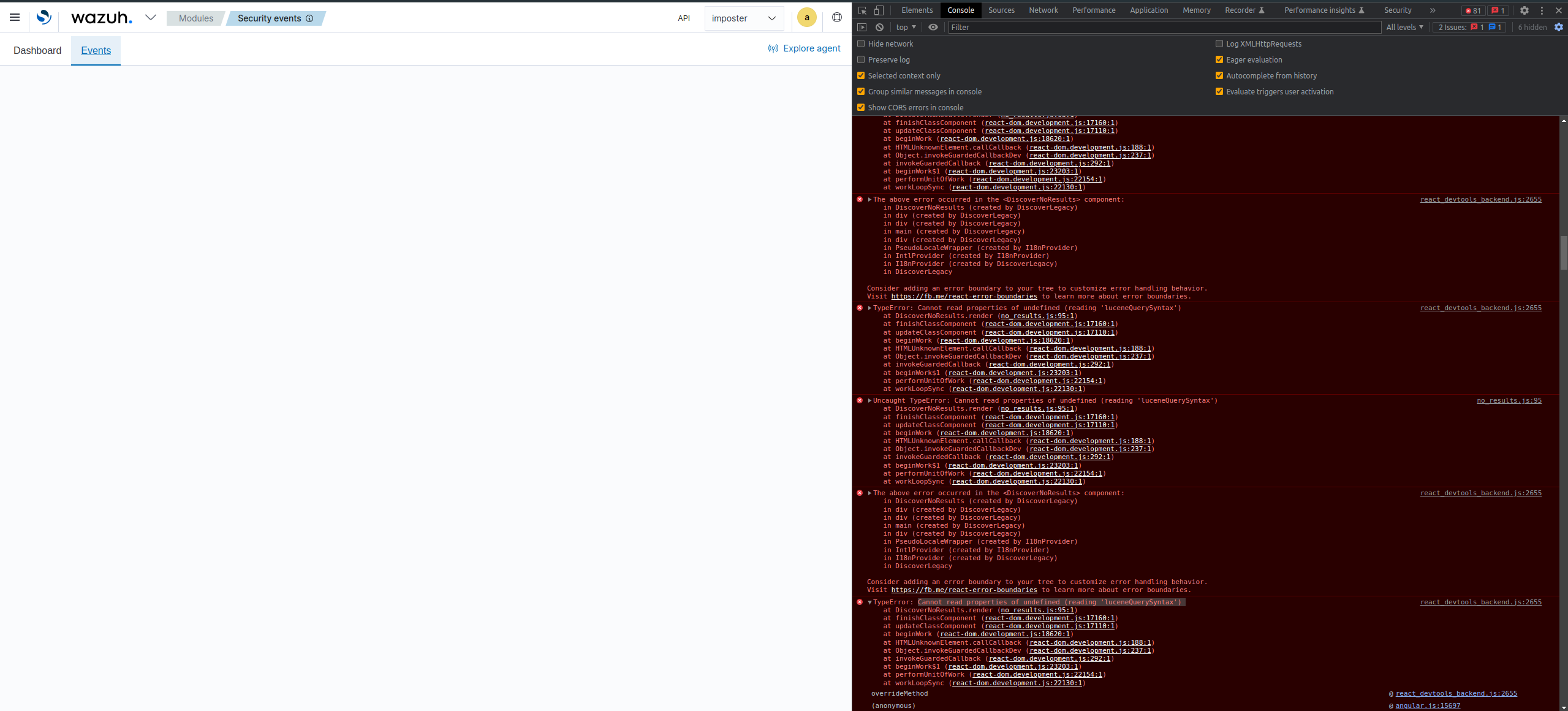Select the inspect element tool

[x=862, y=10]
